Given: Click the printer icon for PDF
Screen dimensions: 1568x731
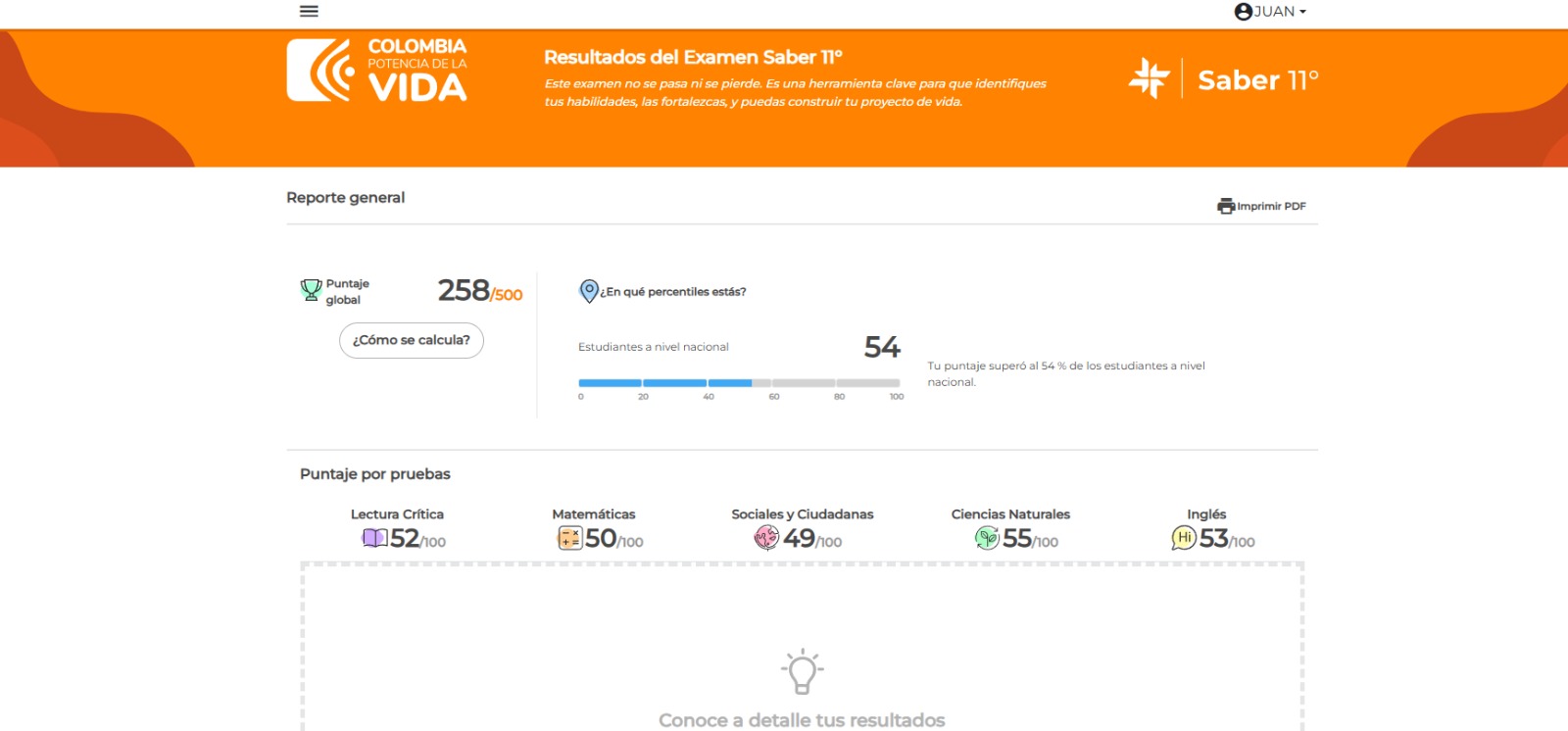Looking at the screenshot, I should pos(1226,206).
